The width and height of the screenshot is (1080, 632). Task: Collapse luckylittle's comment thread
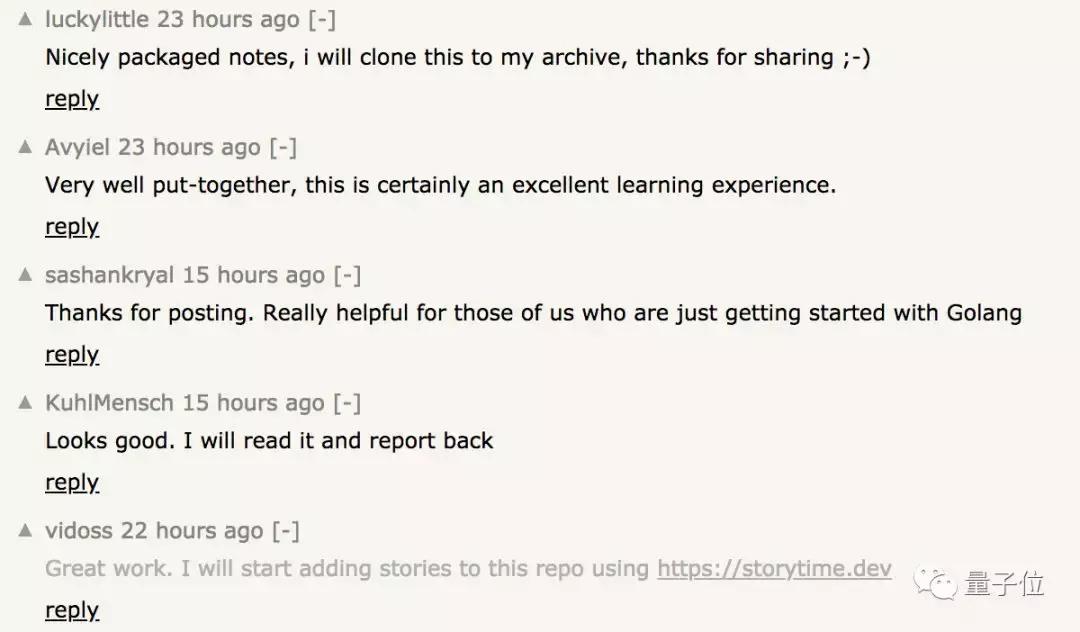click(x=321, y=20)
